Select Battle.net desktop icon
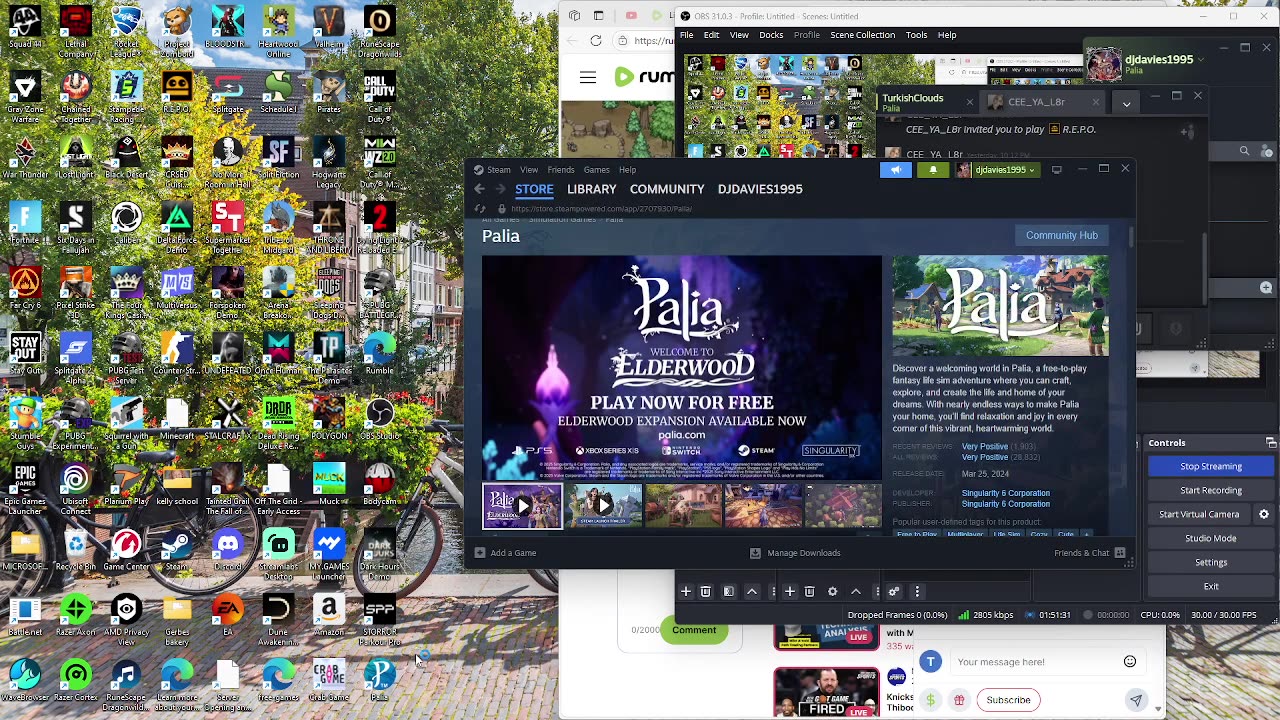 25,616
